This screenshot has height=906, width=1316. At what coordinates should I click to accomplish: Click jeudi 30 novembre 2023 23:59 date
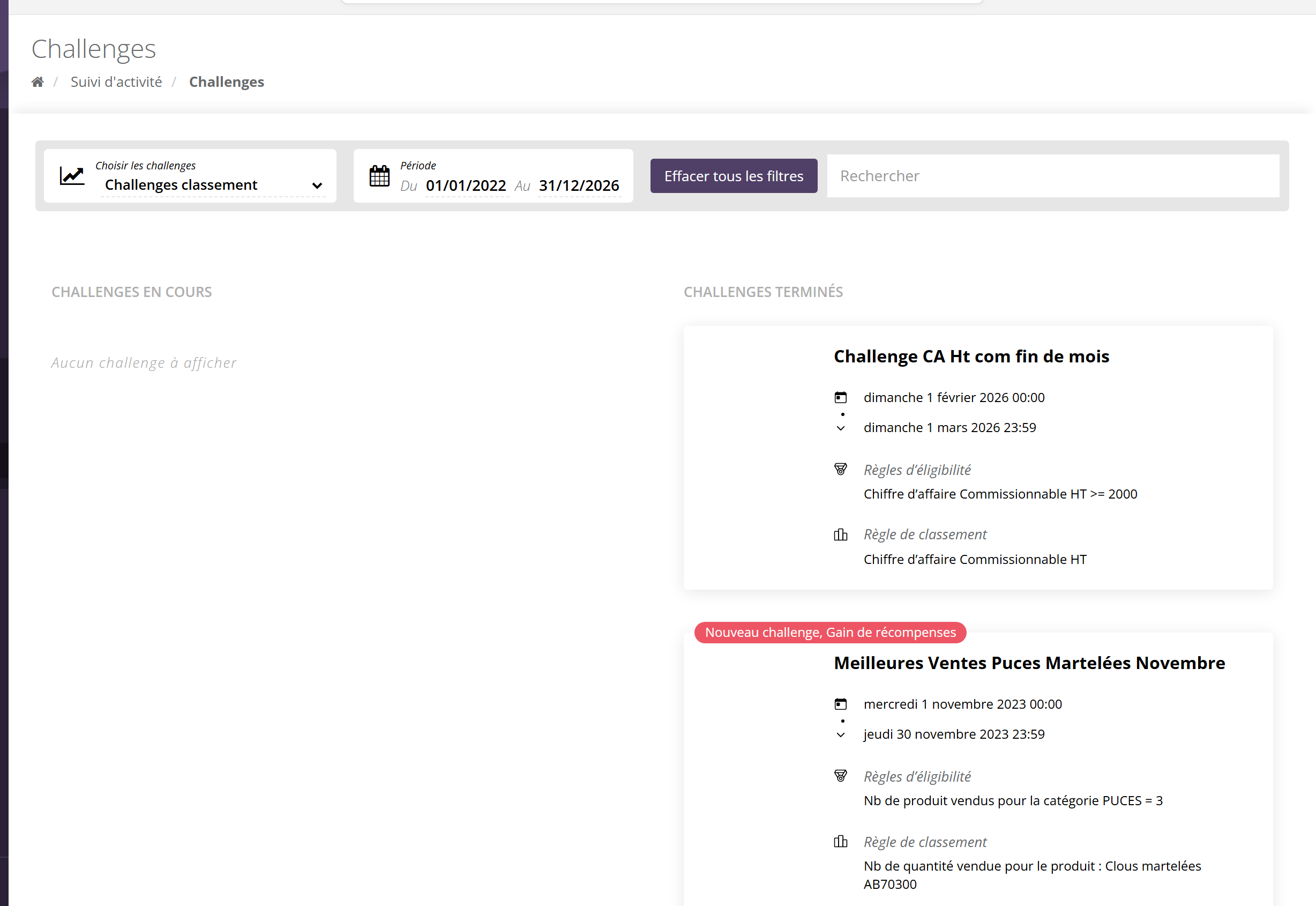(x=954, y=734)
